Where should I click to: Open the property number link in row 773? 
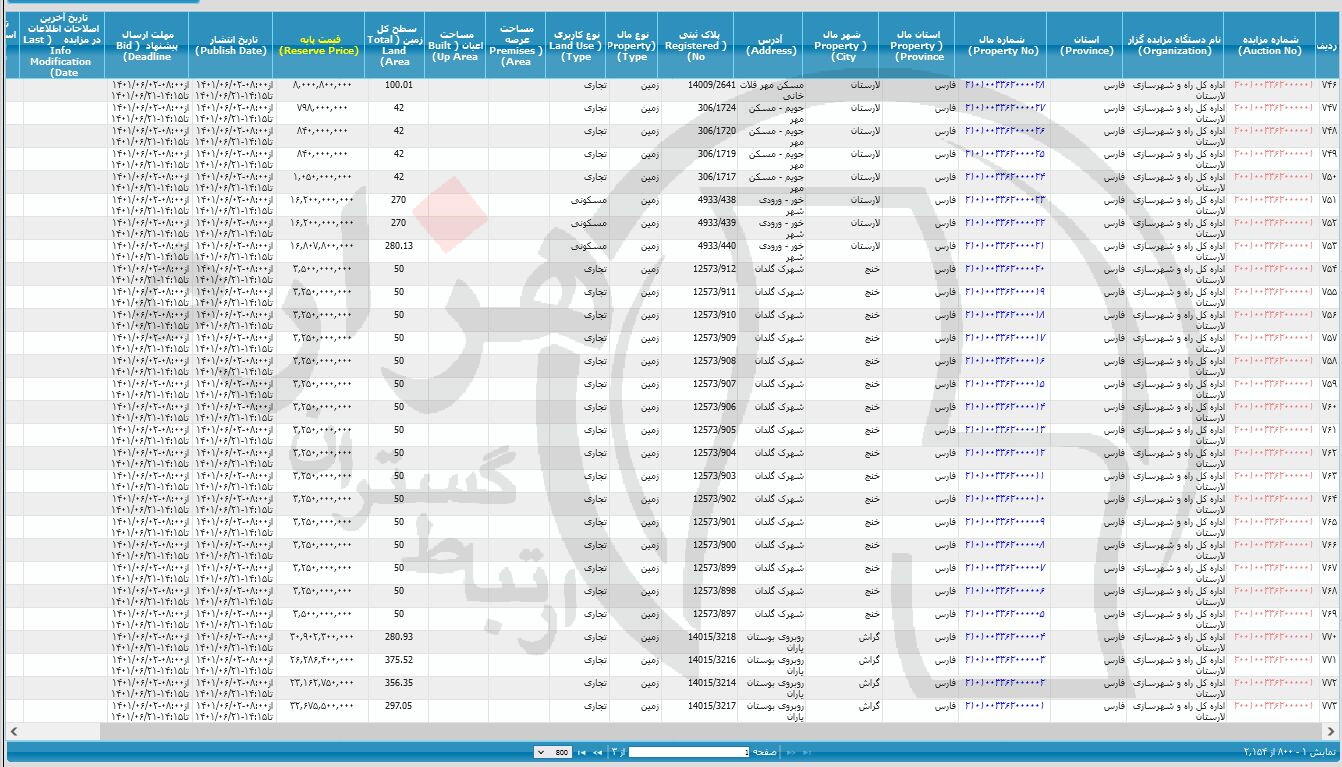(1005, 705)
